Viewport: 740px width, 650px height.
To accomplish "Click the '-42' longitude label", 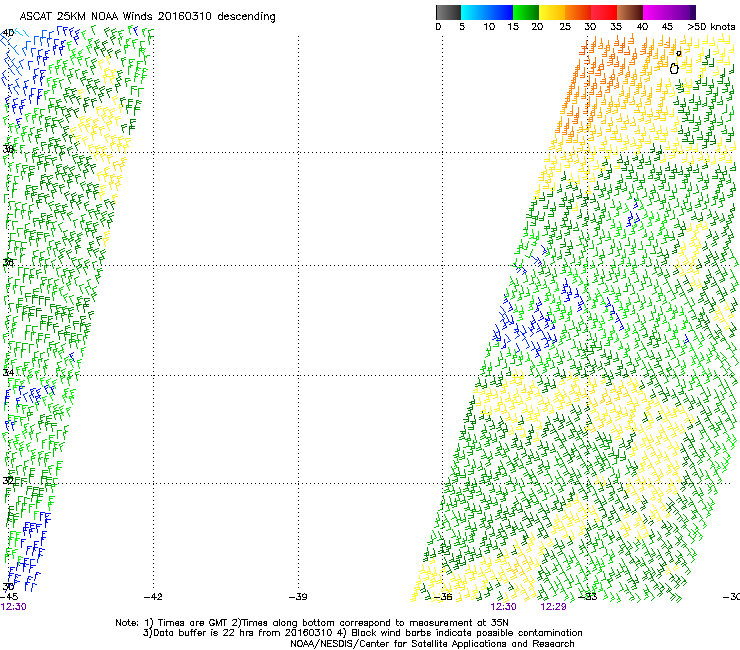I will 153,596.
